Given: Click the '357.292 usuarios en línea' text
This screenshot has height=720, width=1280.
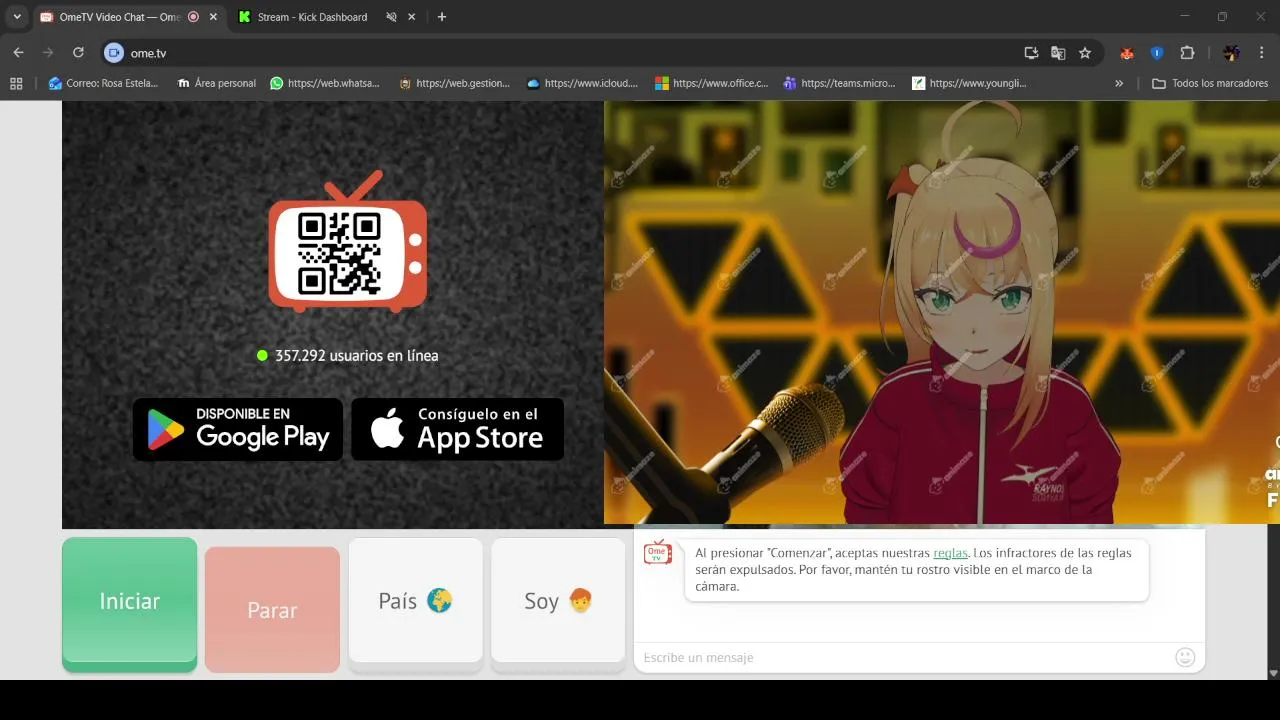Looking at the screenshot, I should 356,355.
